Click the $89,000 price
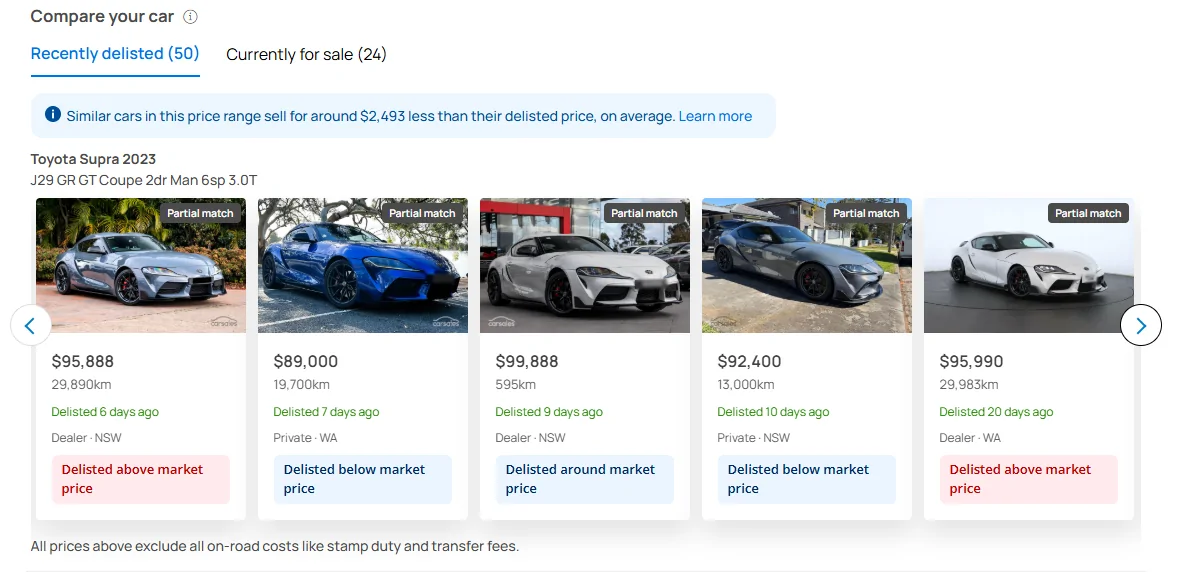Screen dimensions: 1194x578 (x=305, y=361)
